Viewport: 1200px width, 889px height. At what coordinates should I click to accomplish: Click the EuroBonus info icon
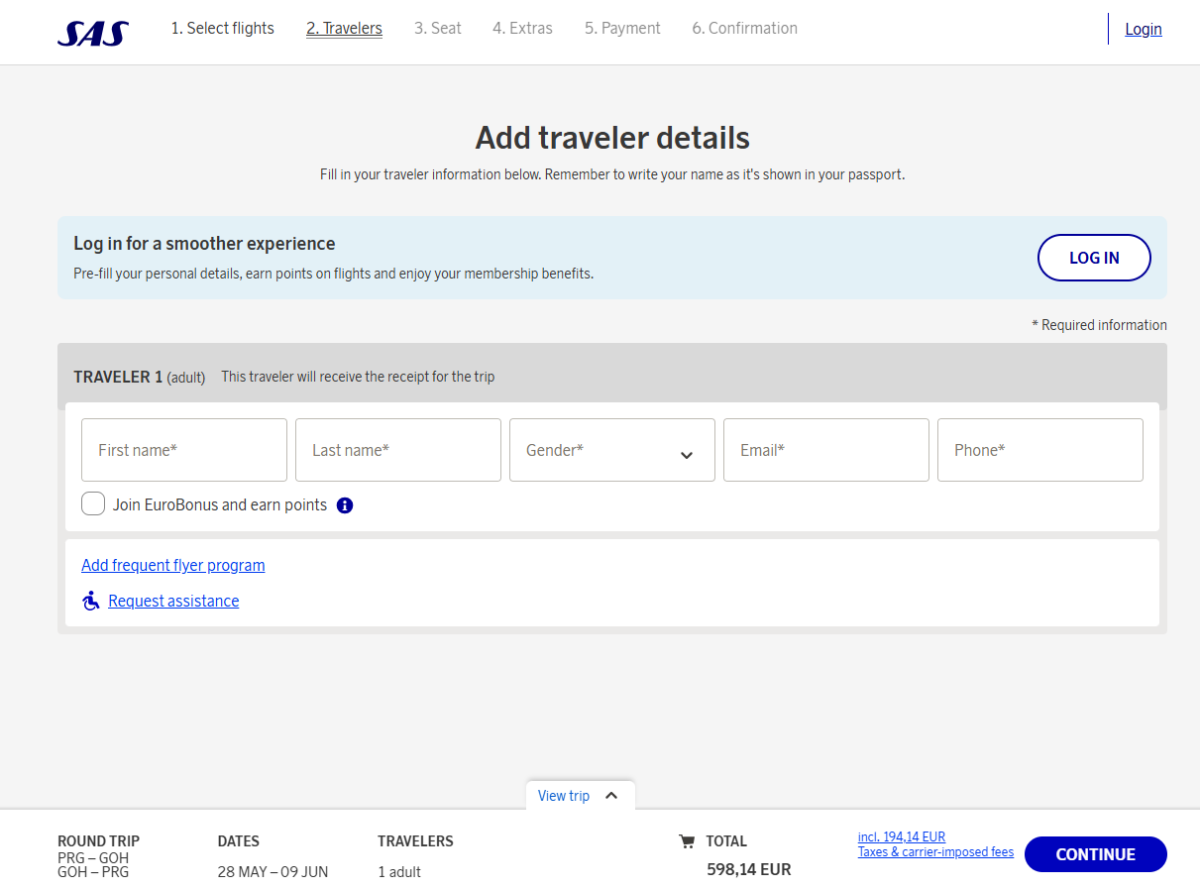pyautogui.click(x=345, y=505)
